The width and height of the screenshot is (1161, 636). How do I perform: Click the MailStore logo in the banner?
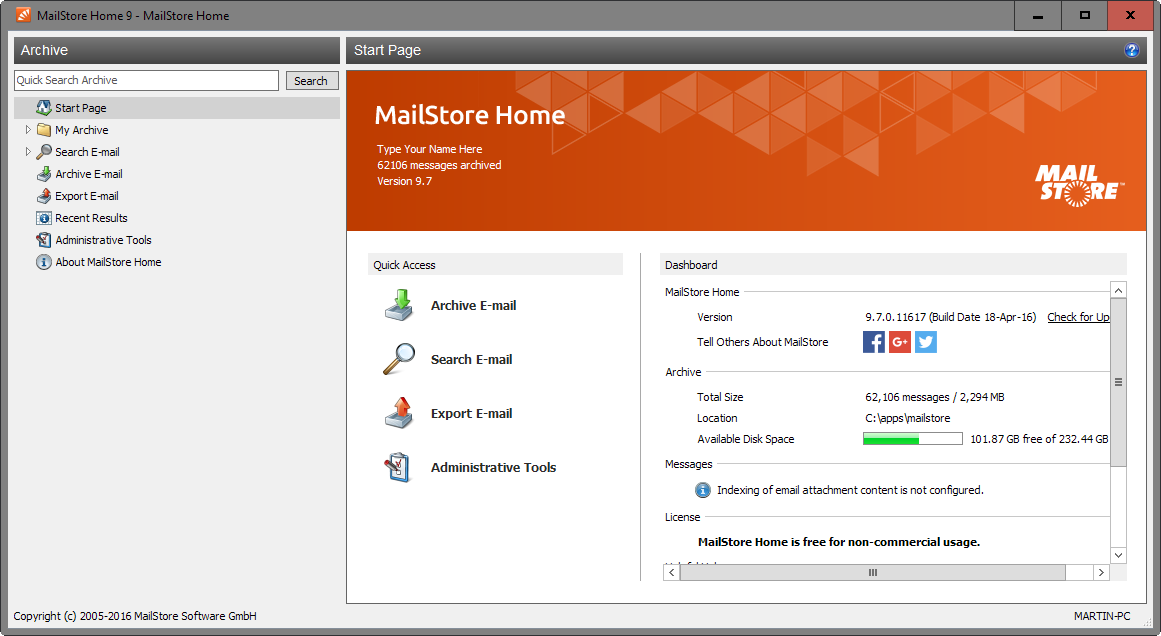tap(1080, 185)
